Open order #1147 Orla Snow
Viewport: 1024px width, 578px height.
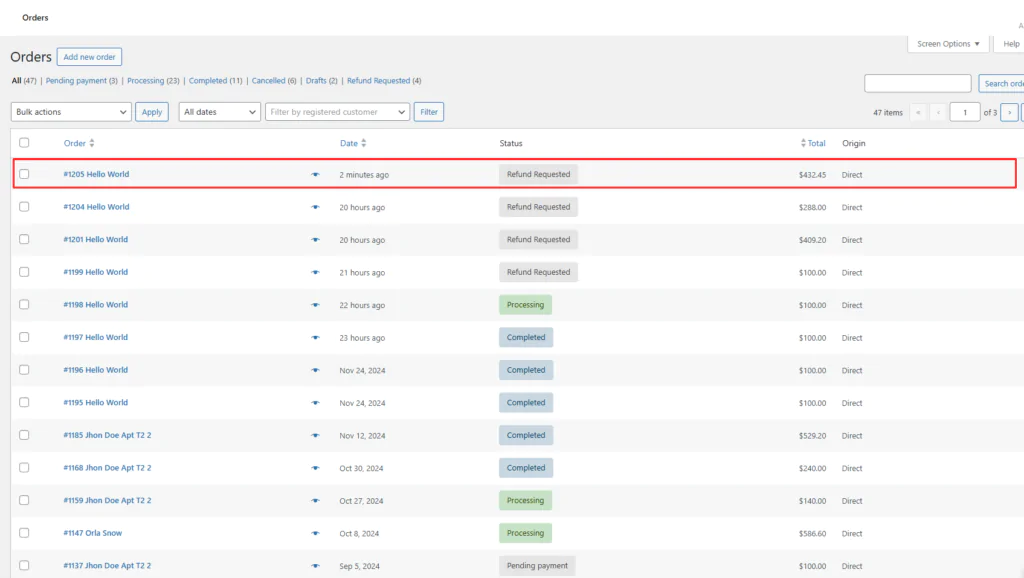point(93,533)
